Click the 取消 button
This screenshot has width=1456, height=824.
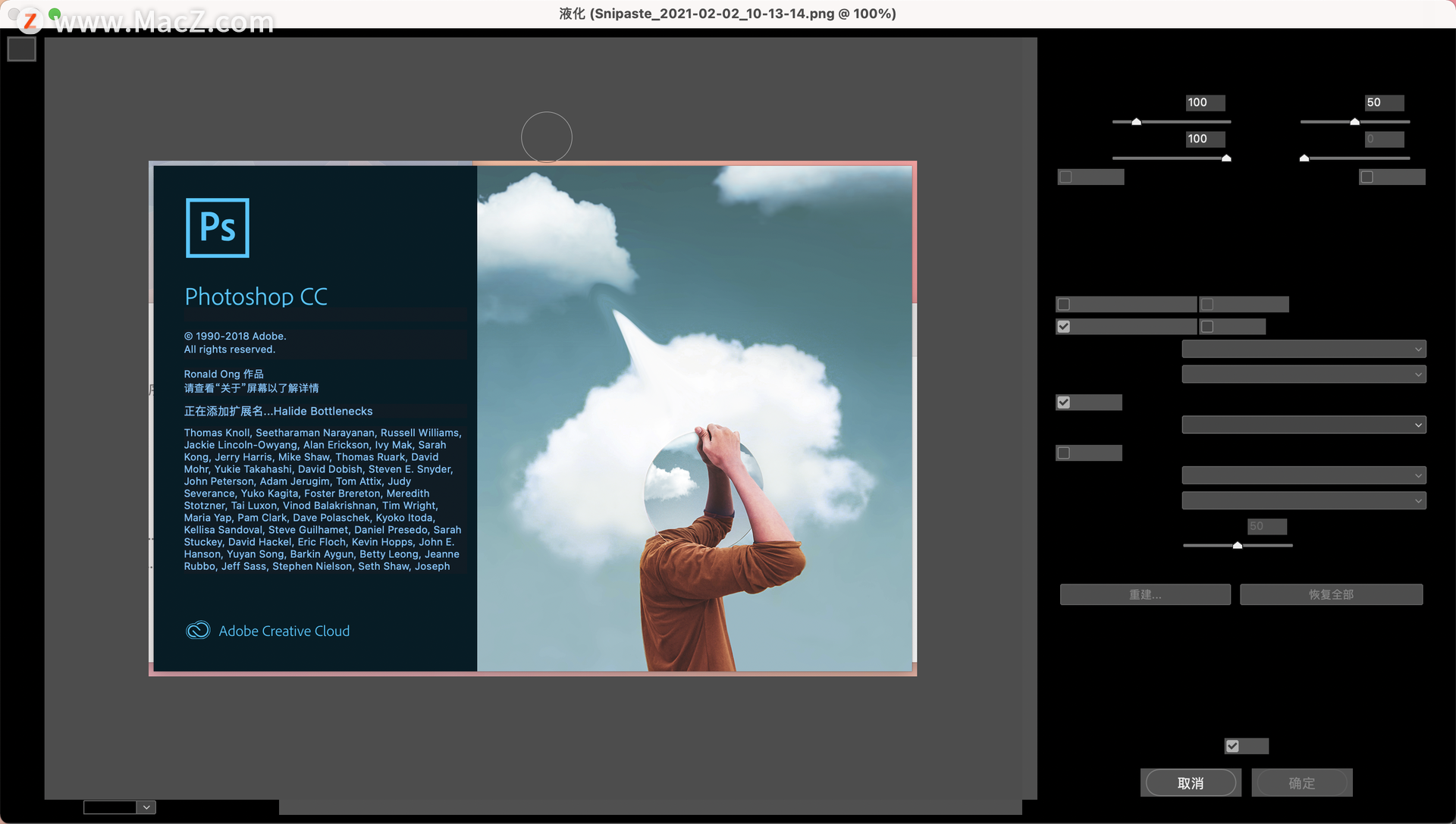point(1190,783)
